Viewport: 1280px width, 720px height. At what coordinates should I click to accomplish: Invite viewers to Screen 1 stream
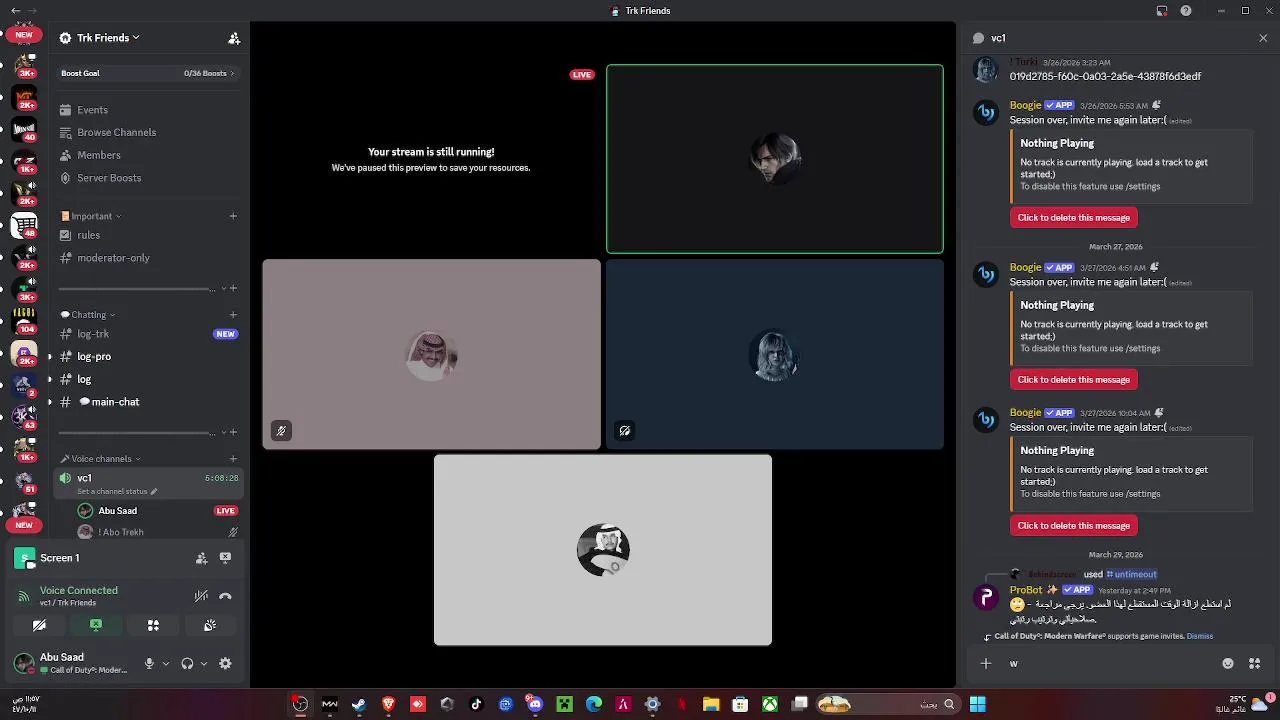pyautogui.click(x=201, y=558)
